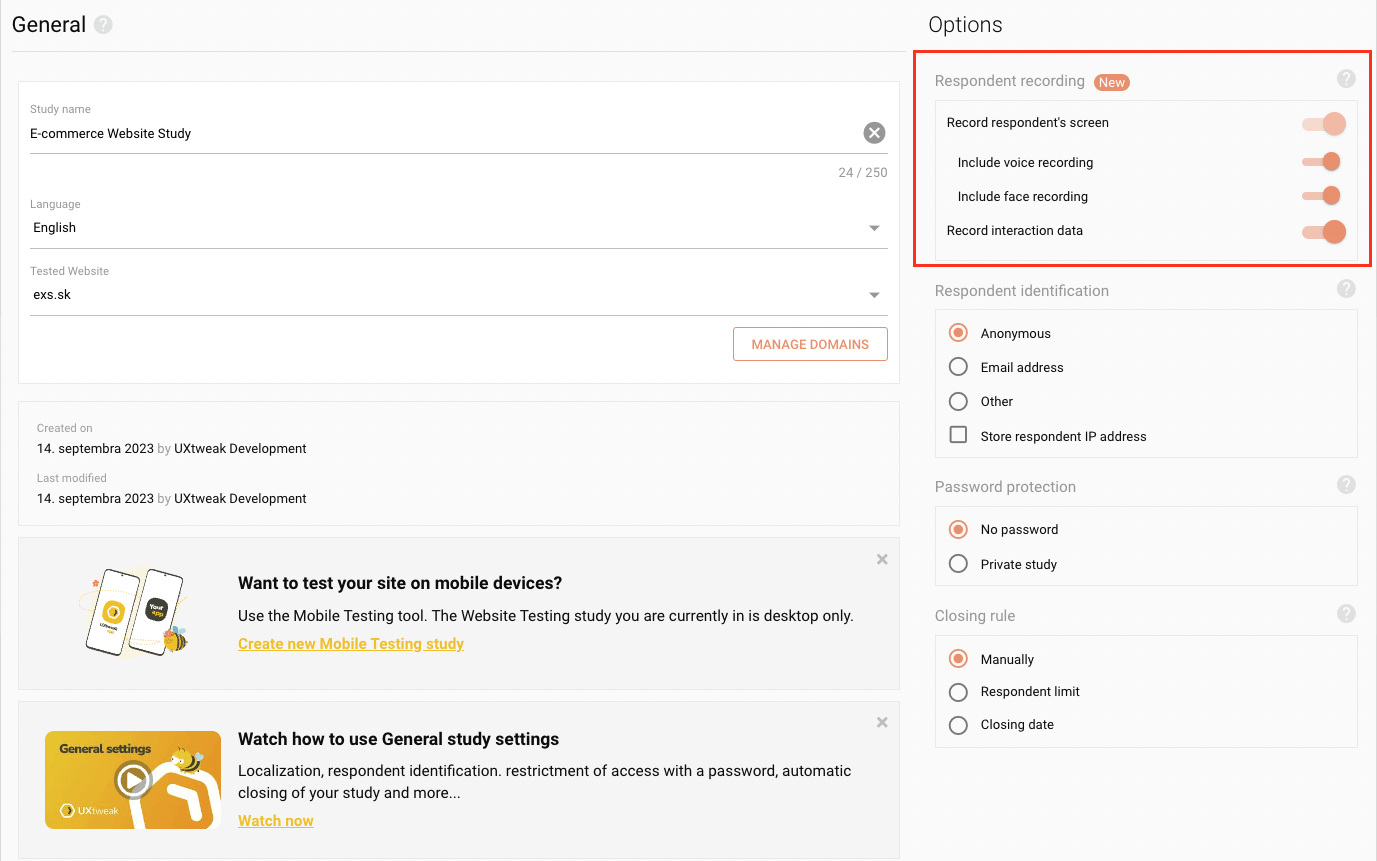The height and width of the screenshot is (861, 1377).
Task: Select Email address identification option
Action: click(x=958, y=367)
